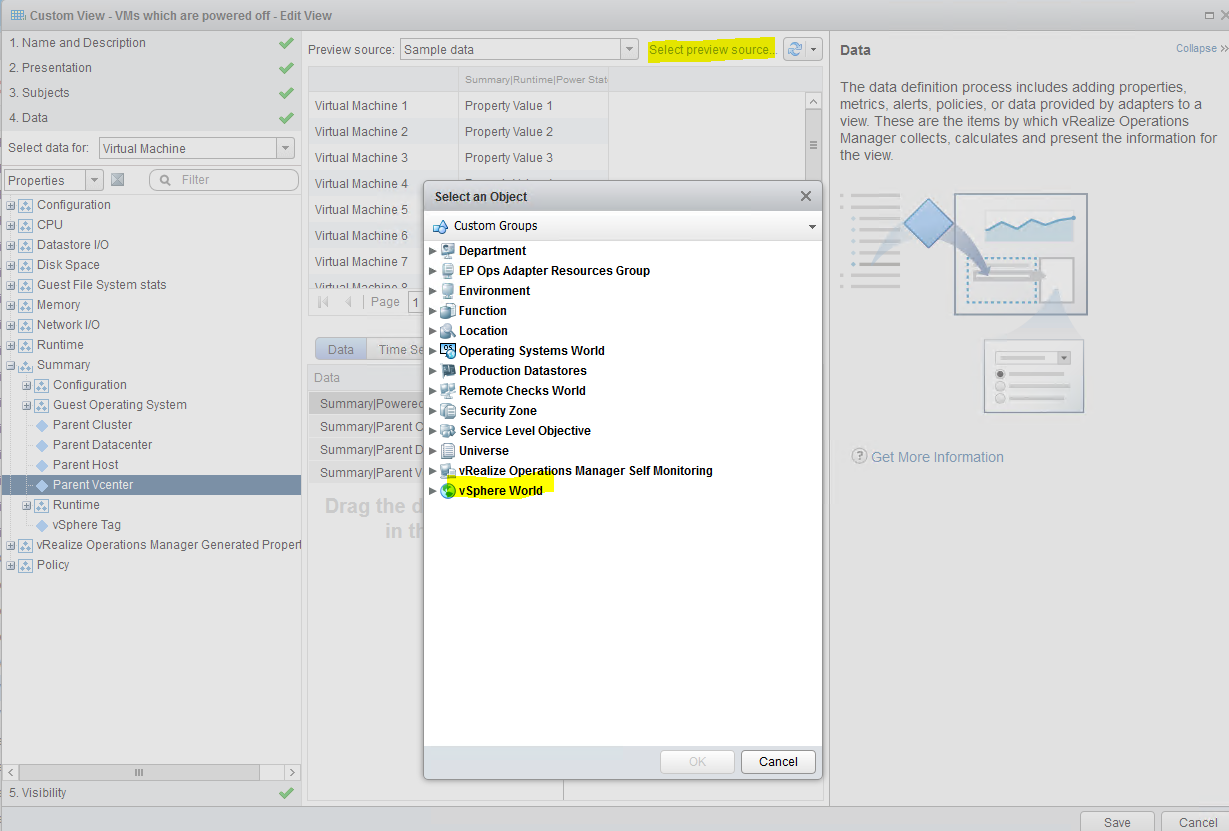Click the Select preview source link

click(711, 50)
